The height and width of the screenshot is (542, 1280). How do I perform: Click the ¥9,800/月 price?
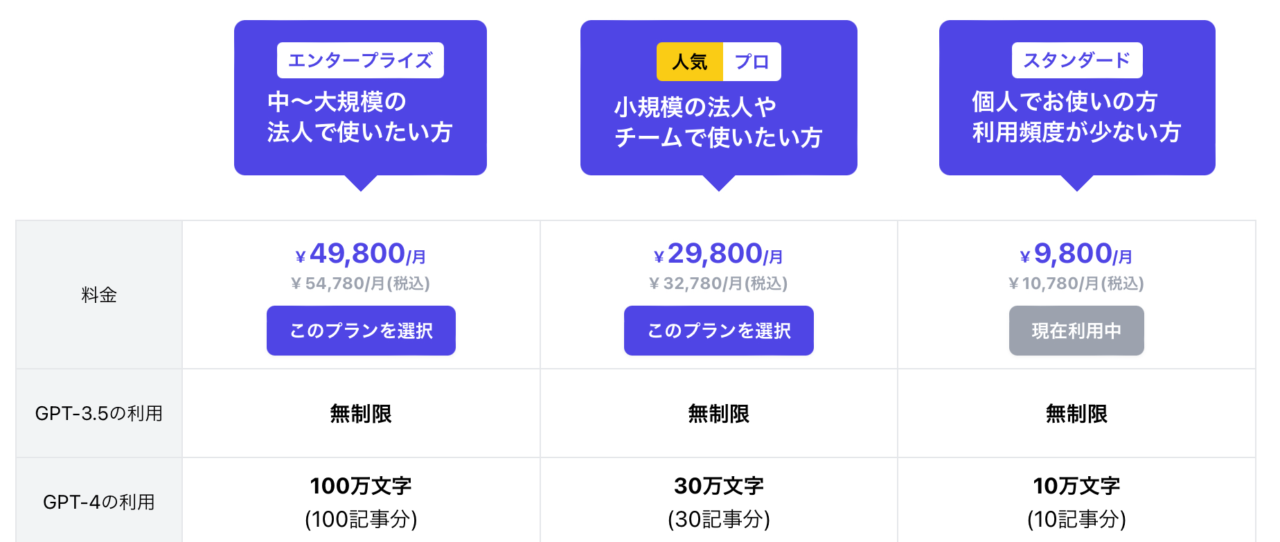tap(1076, 255)
